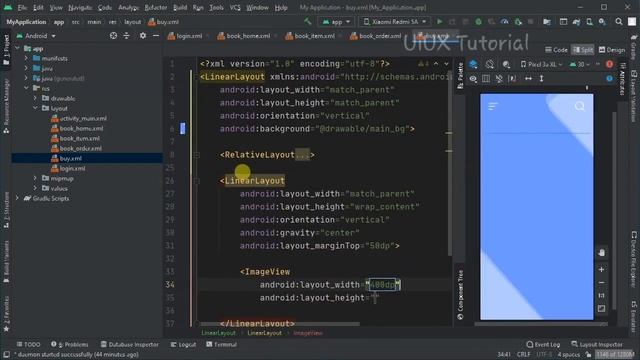Open the Problems tool window
Viewport: 640px width, 360px height.
point(69,344)
